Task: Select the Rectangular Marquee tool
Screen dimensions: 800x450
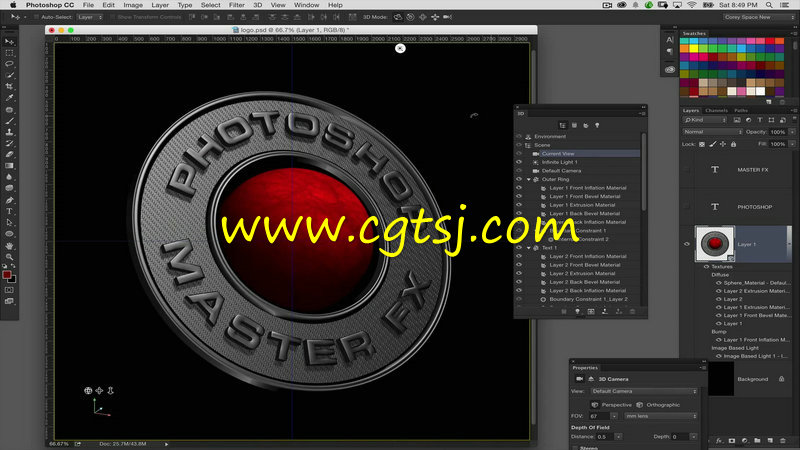Action: tap(9, 53)
